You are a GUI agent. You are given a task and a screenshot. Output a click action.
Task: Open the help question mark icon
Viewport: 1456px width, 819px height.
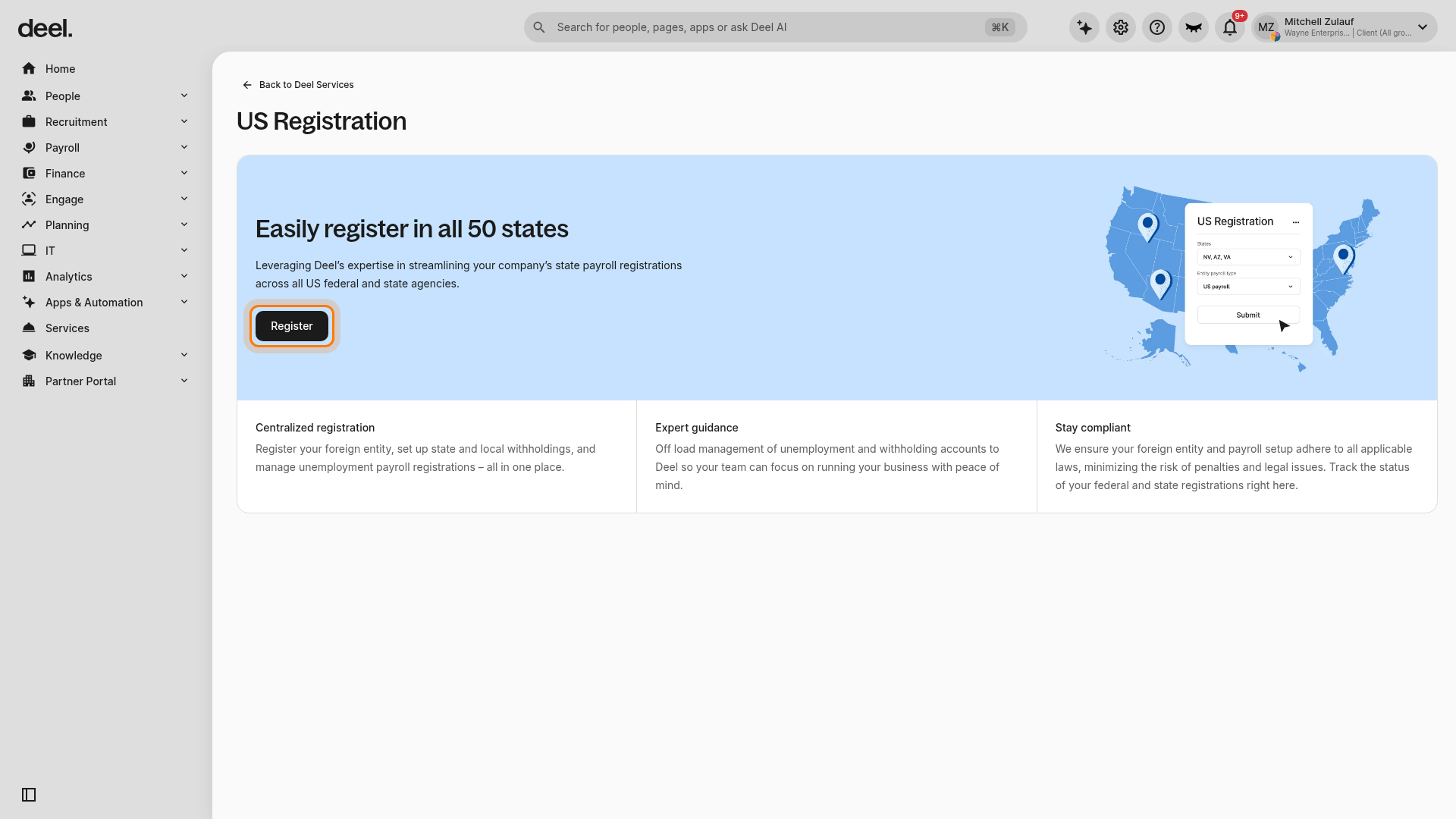pyautogui.click(x=1157, y=27)
